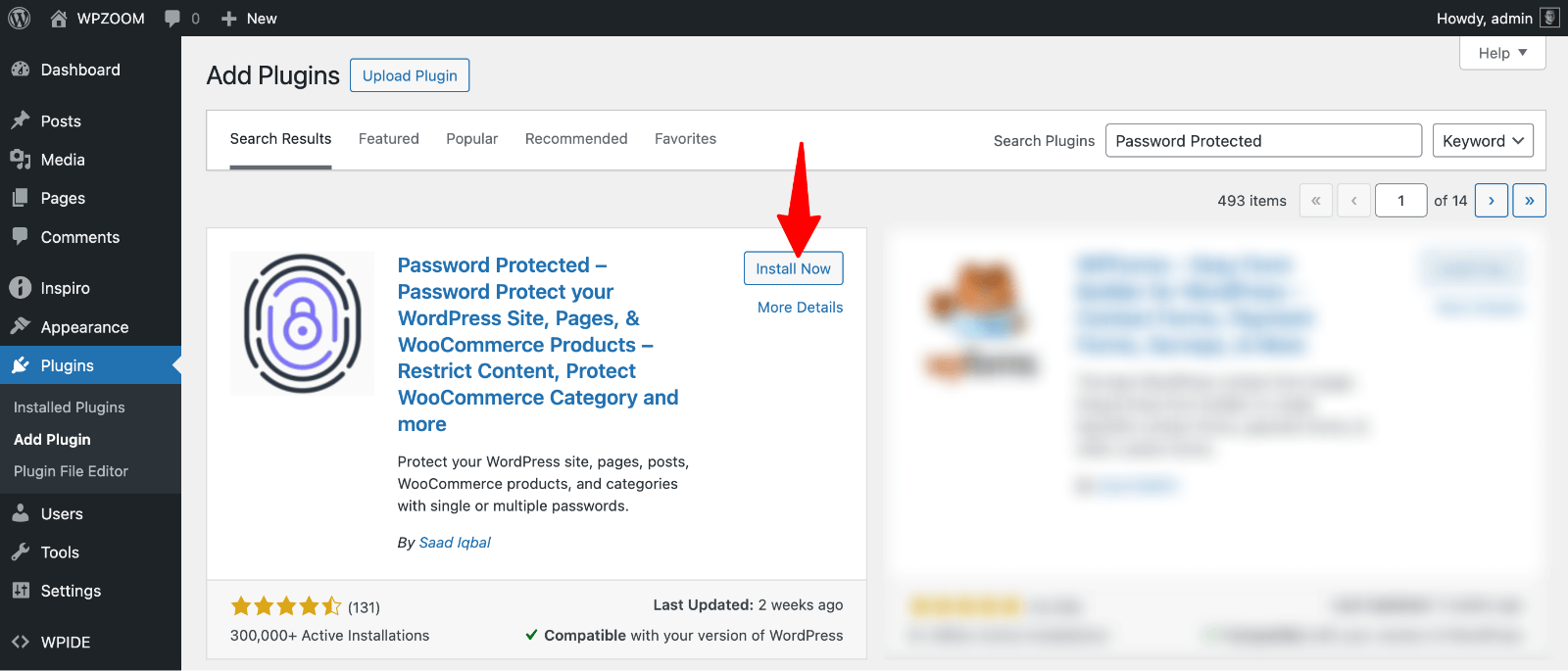Switch to the Search Results tab

coord(280,139)
